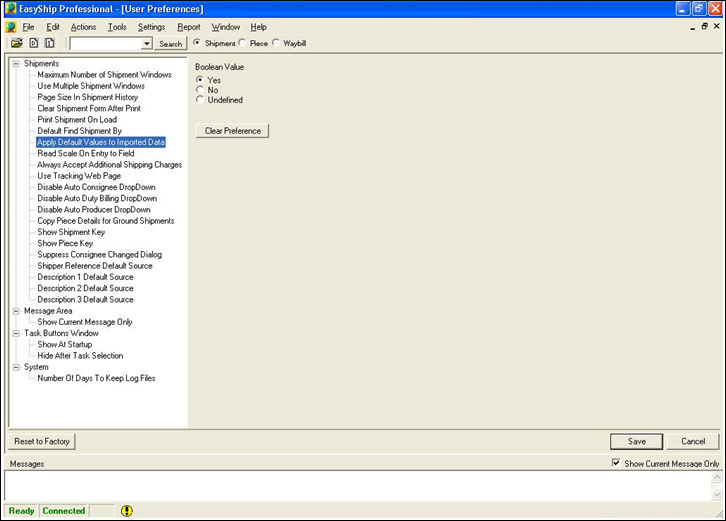
Task: Click the Search button
Action: click(x=170, y=44)
